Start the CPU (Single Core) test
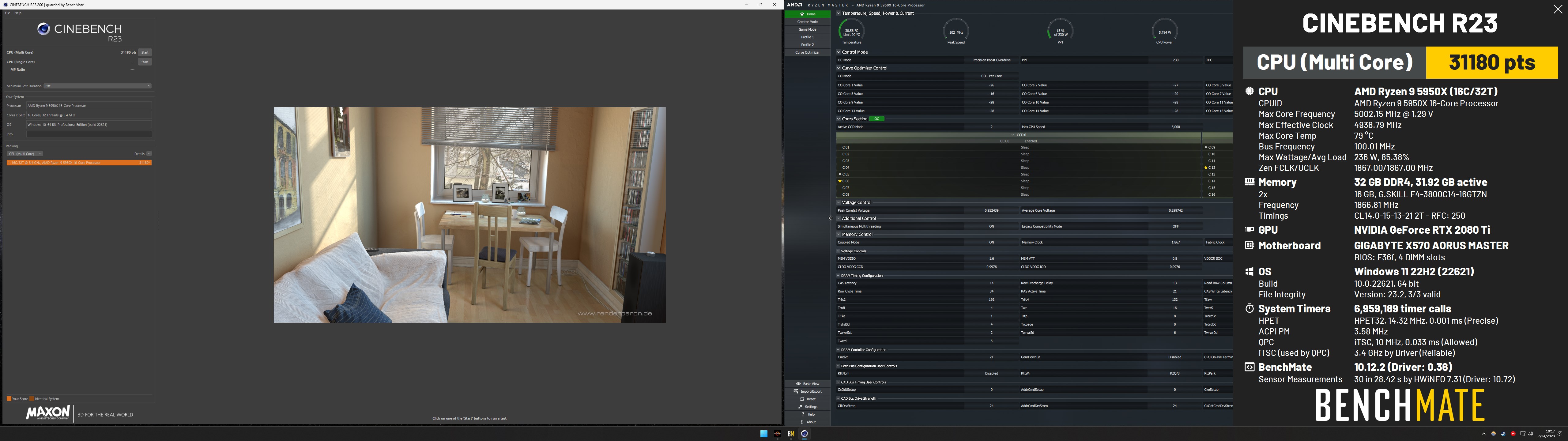 point(145,62)
